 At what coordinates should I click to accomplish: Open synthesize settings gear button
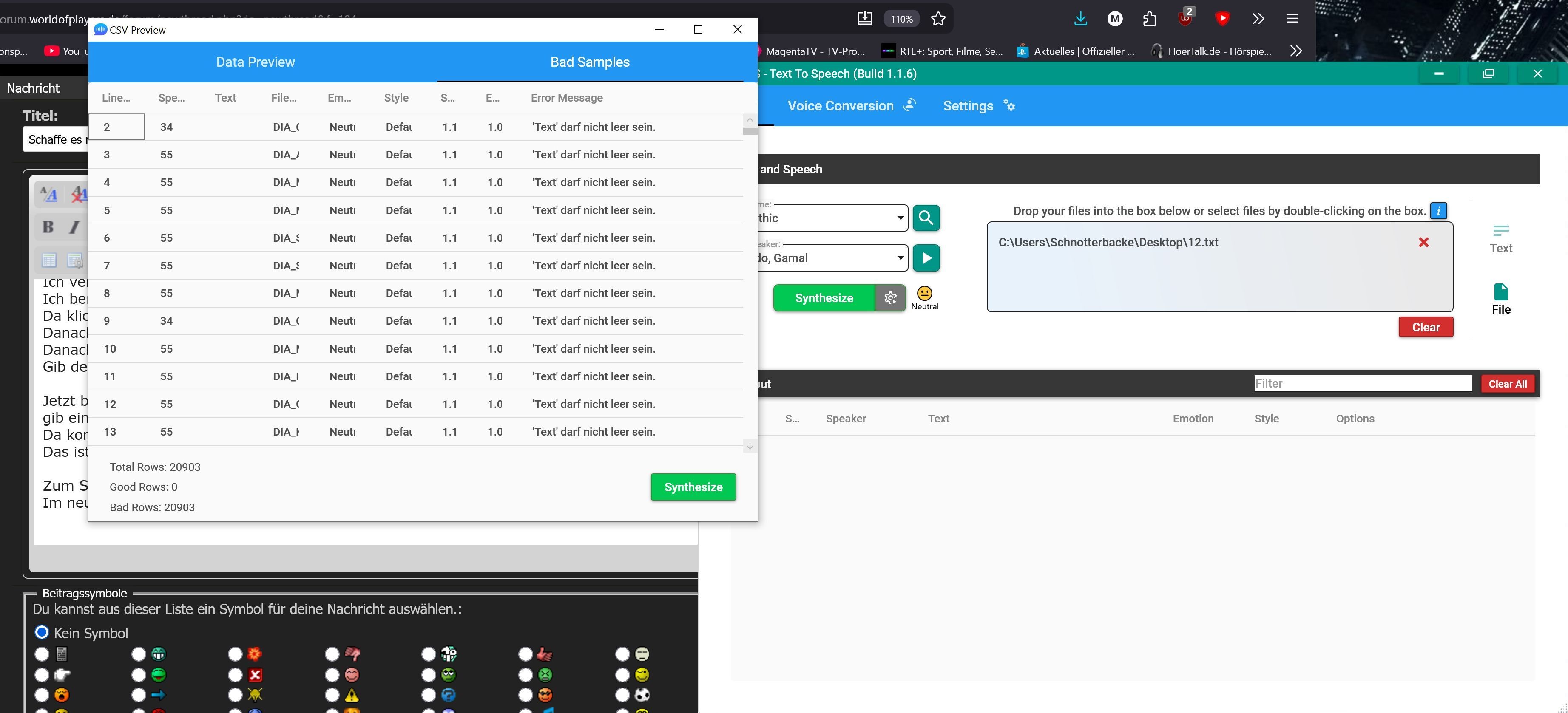(x=890, y=298)
